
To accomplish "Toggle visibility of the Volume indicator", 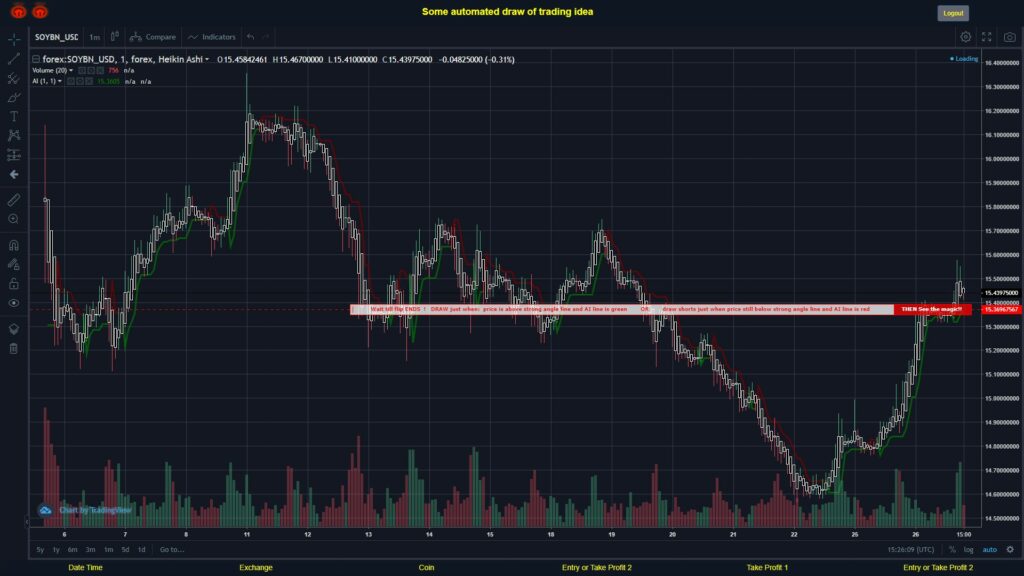I will [x=82, y=71].
